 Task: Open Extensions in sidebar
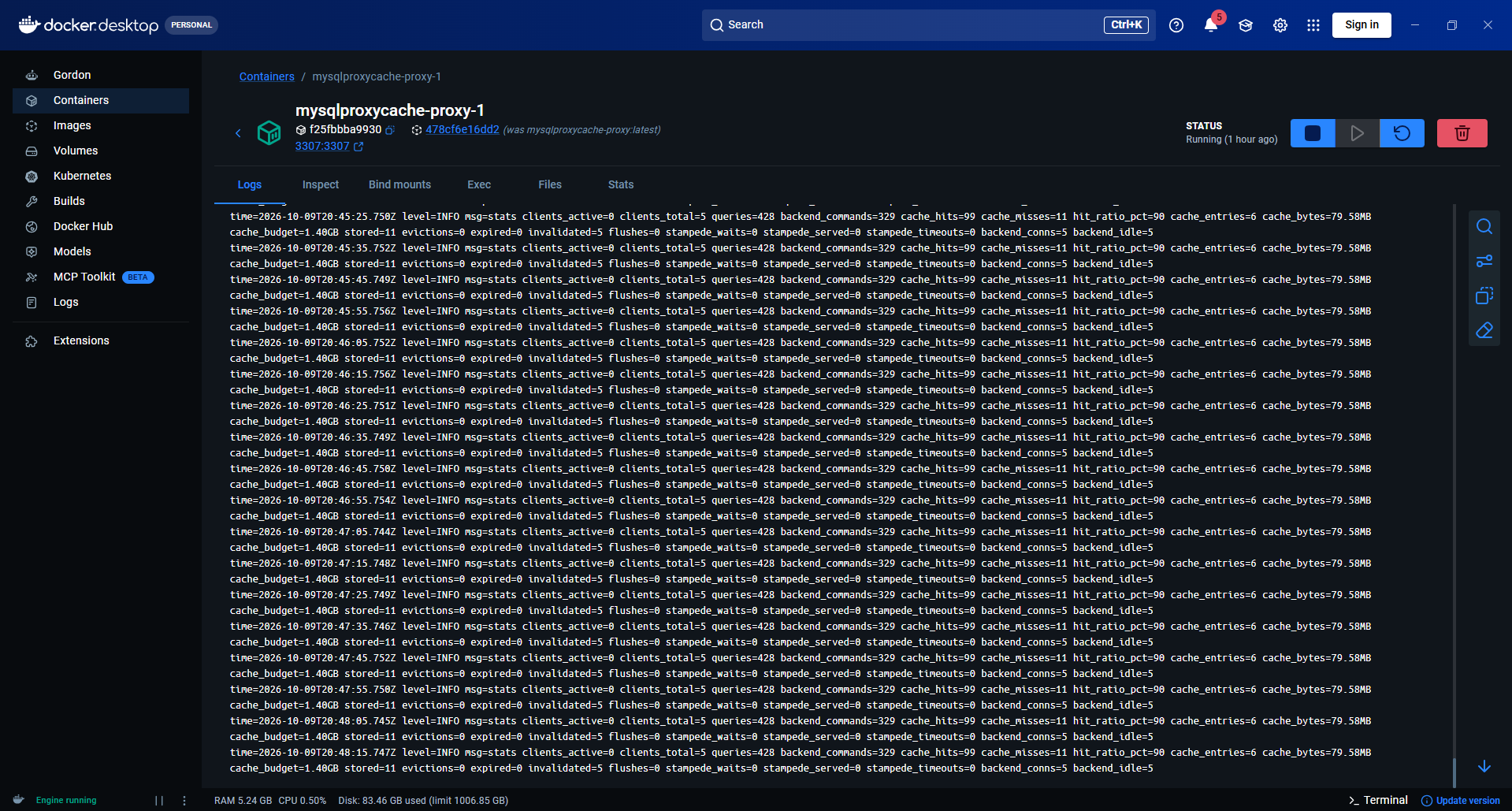pos(101,340)
